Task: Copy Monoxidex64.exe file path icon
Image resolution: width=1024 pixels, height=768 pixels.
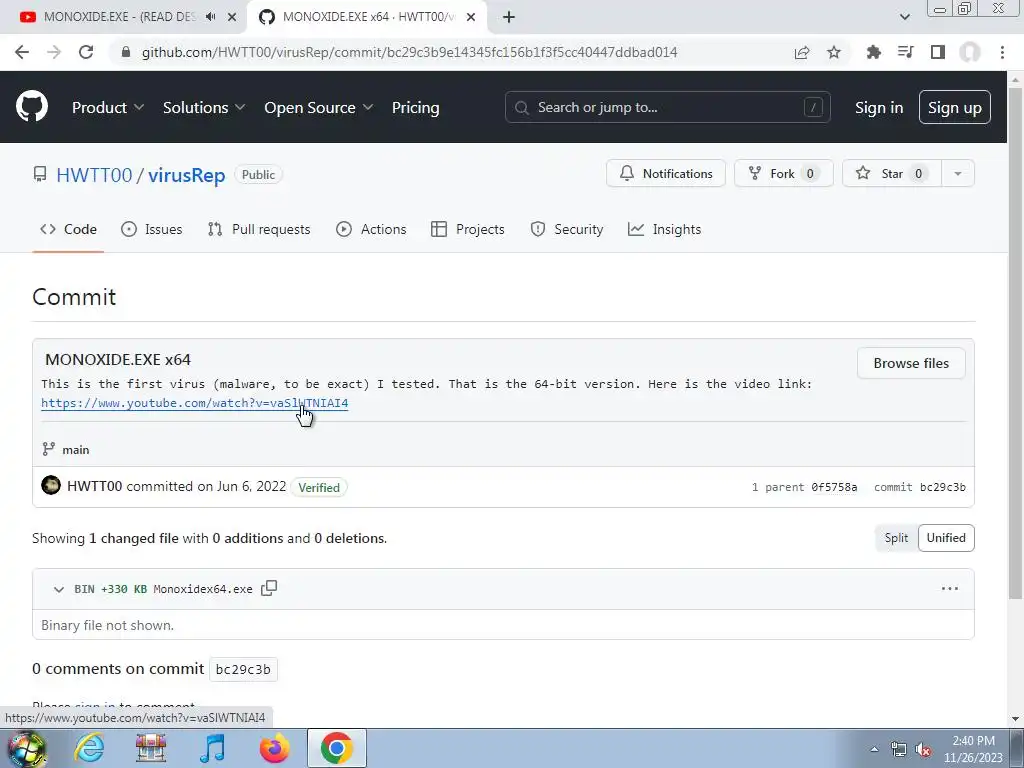Action: [x=269, y=588]
